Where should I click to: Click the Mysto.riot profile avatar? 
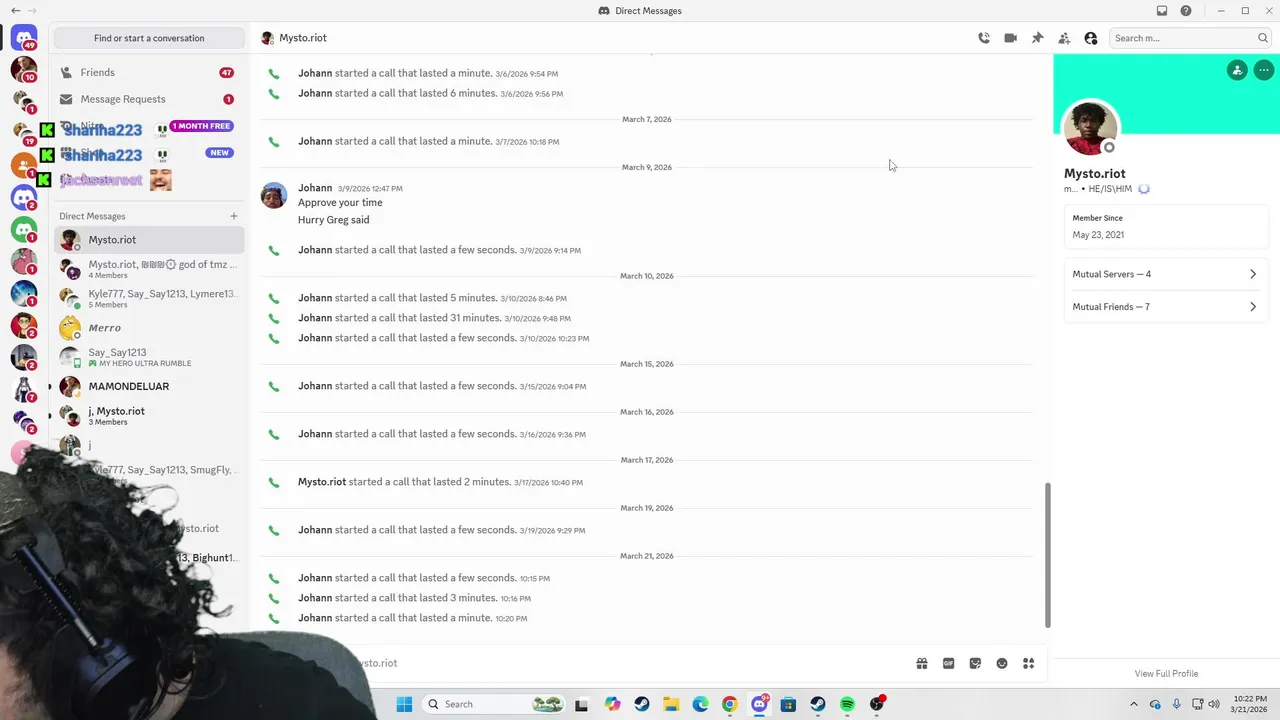(x=1090, y=129)
